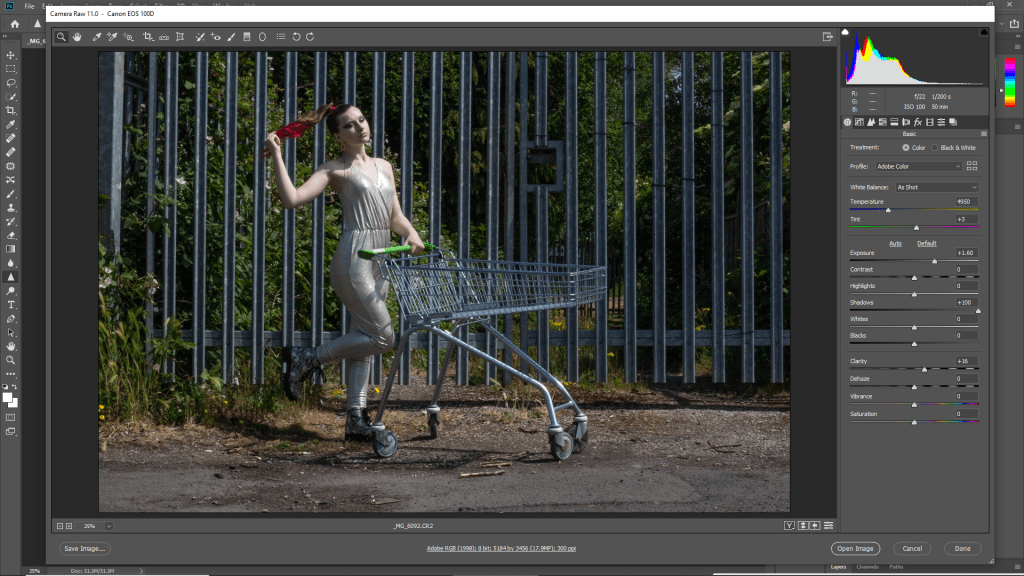
Task: Open the Effects (fx) panel tab
Action: coord(917,122)
